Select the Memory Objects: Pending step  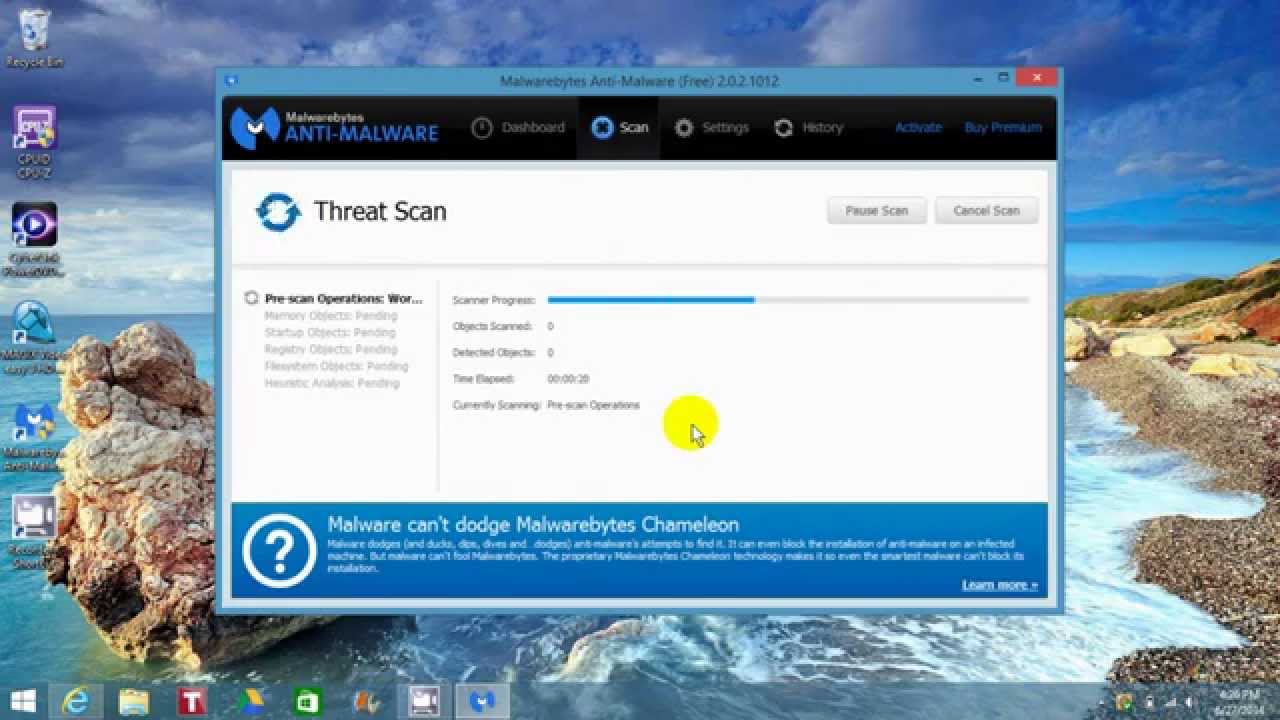click(331, 316)
